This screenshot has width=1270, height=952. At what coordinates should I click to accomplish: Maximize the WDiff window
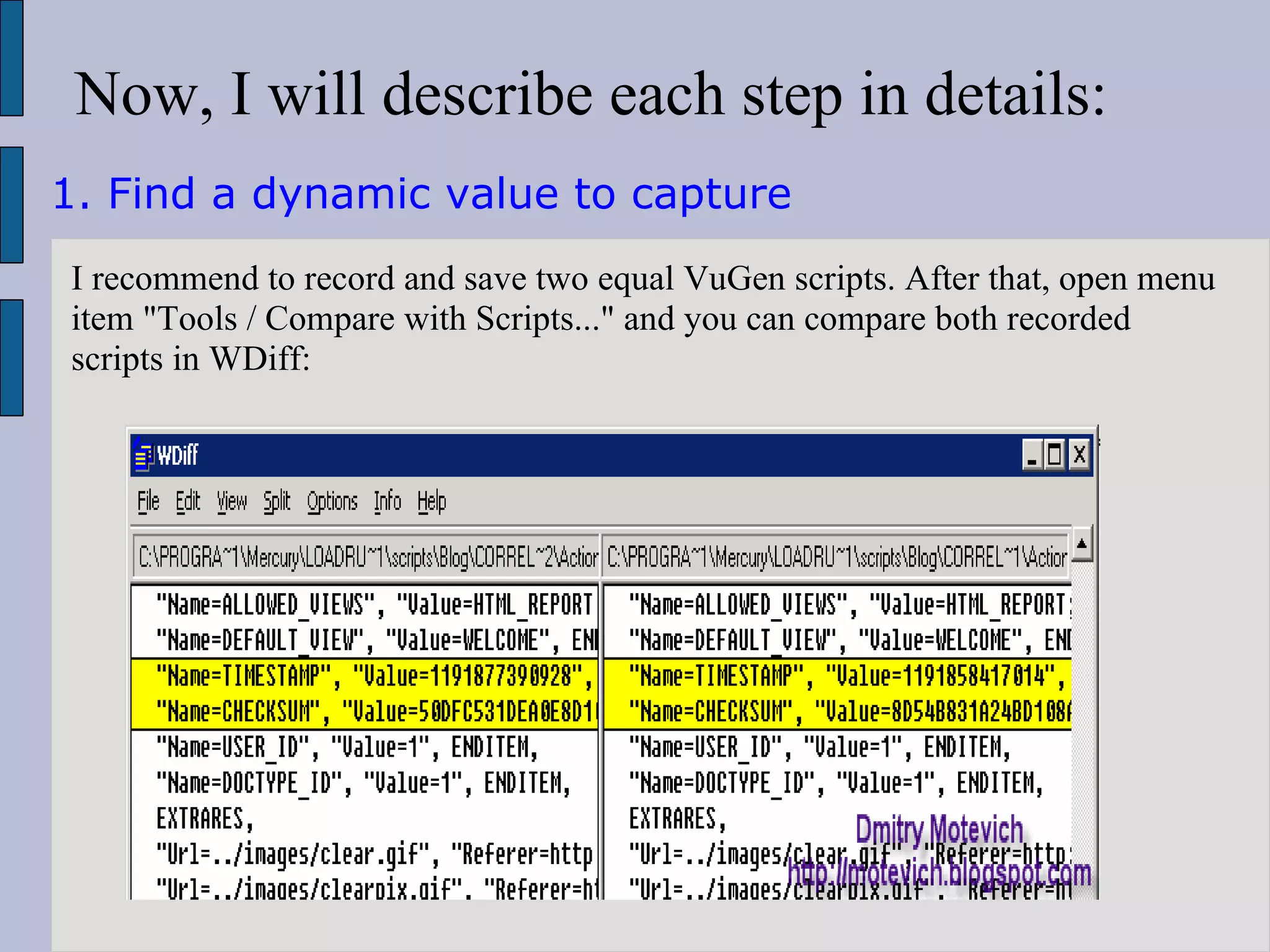[x=1054, y=455]
